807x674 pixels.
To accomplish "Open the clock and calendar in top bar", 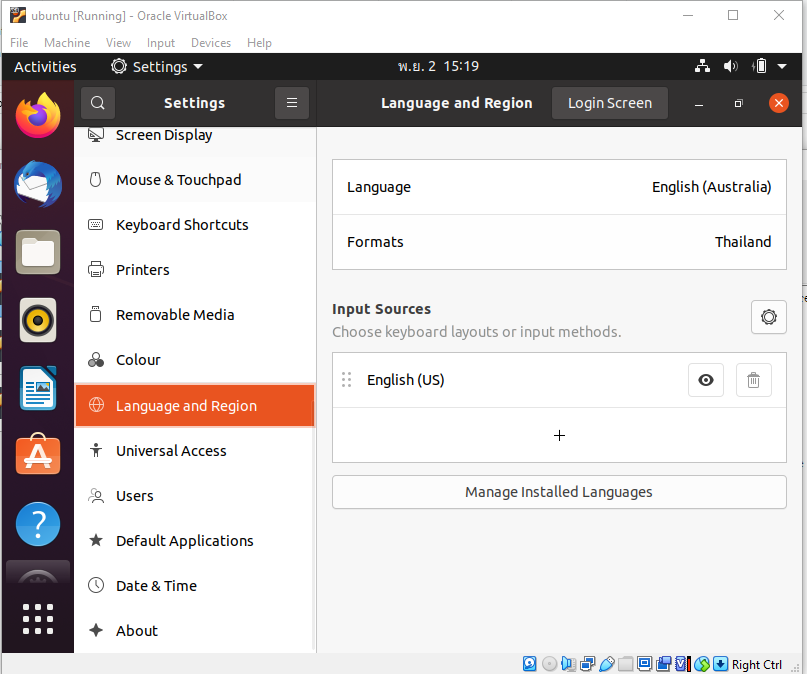I will tap(438, 67).
